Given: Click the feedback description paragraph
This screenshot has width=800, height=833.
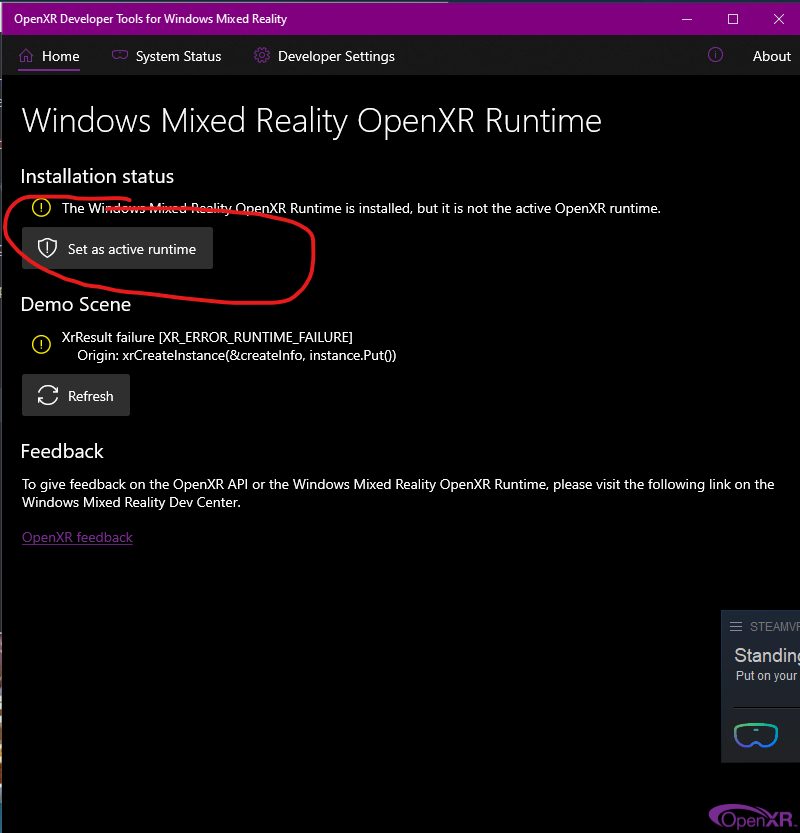Looking at the screenshot, I should point(398,494).
